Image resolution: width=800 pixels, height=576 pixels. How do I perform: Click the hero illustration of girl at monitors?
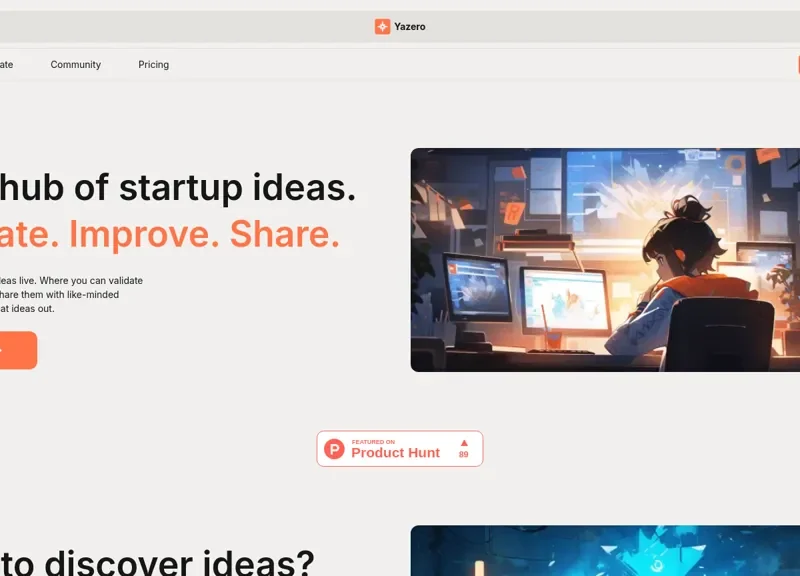pyautogui.click(x=605, y=260)
